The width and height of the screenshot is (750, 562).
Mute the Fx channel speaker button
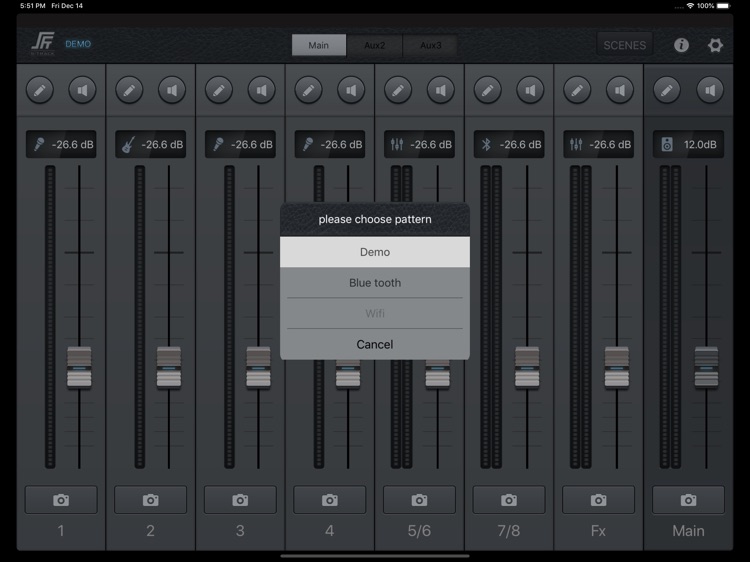pyautogui.click(x=620, y=90)
